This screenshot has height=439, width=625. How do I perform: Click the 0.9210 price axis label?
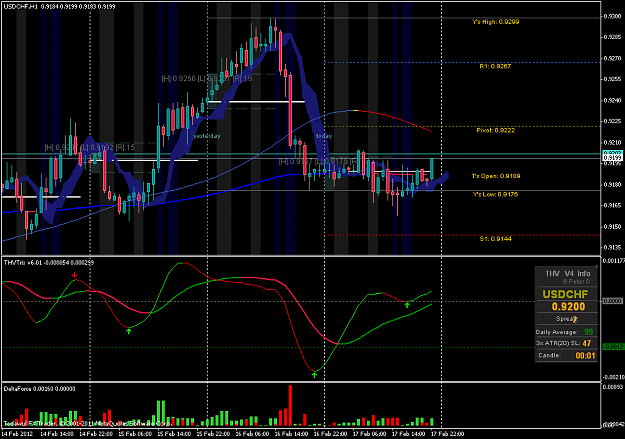(x=612, y=142)
